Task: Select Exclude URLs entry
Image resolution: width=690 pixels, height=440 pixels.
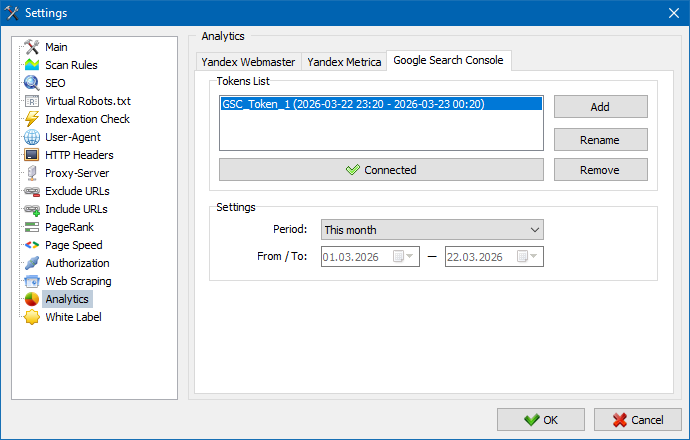Action: click(77, 191)
